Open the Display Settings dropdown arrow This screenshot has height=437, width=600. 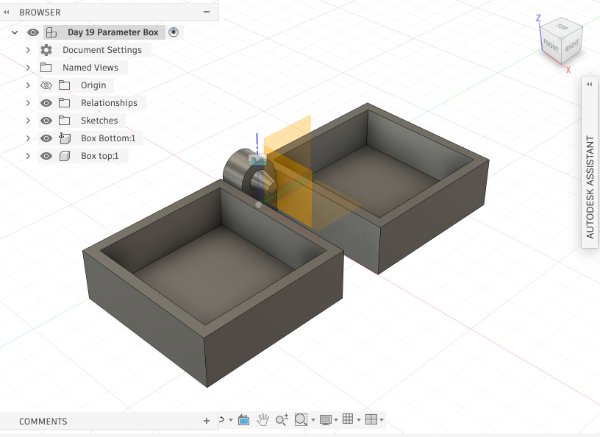pos(336,420)
